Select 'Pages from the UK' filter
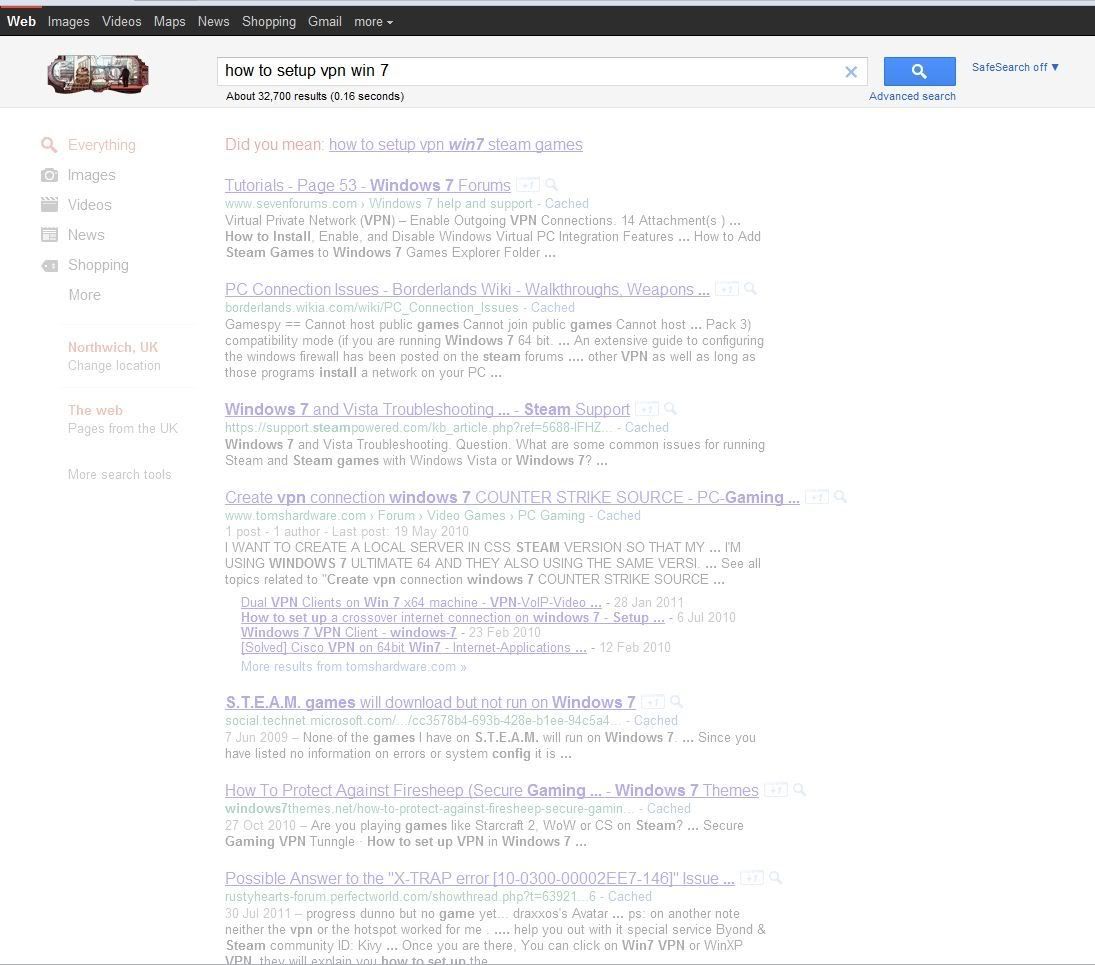This screenshot has height=965, width=1095. tap(123, 428)
